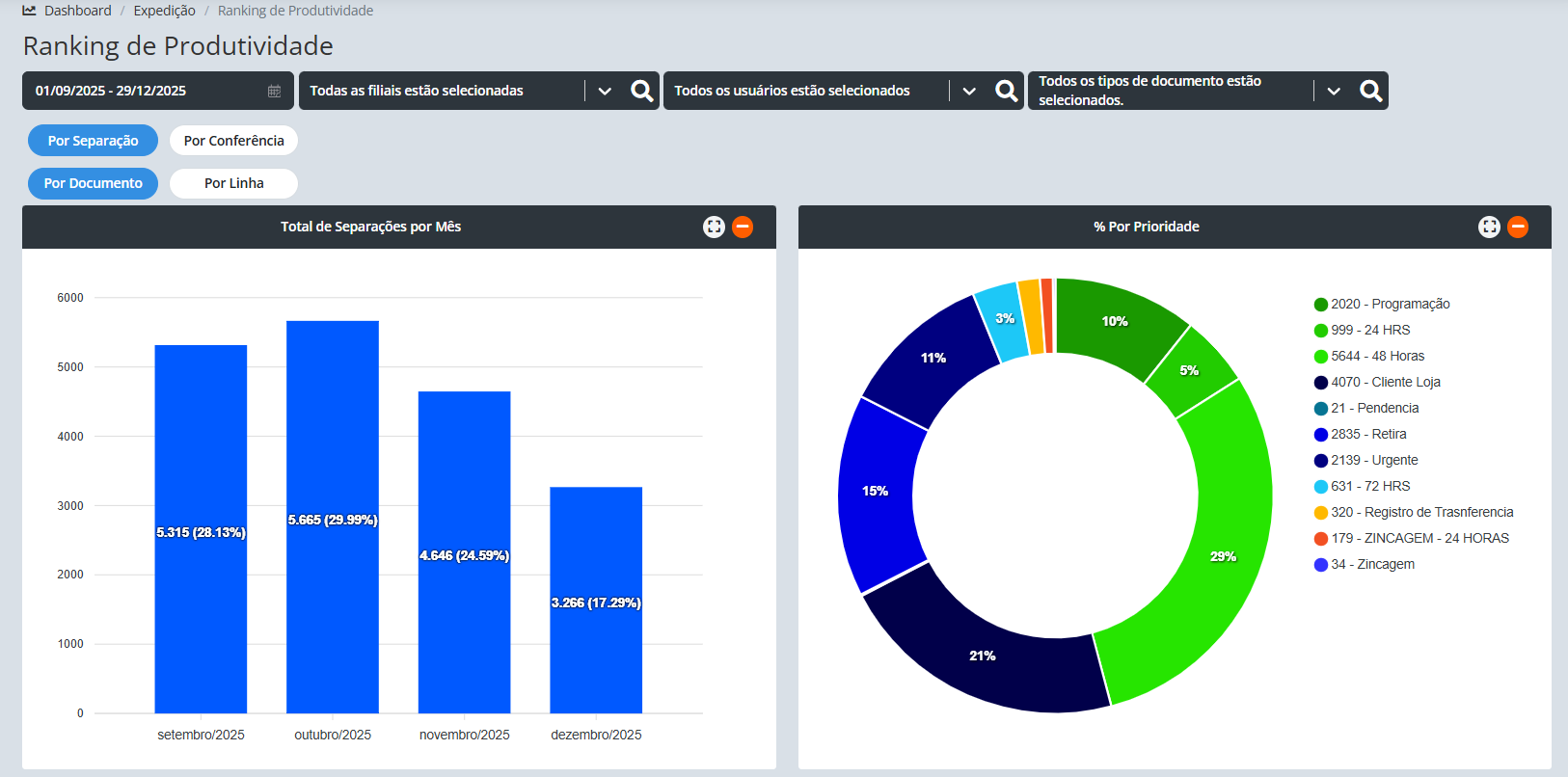Collapse the Total de Separações por Mês panel
Screen dimensions: 1568x777
[743, 227]
